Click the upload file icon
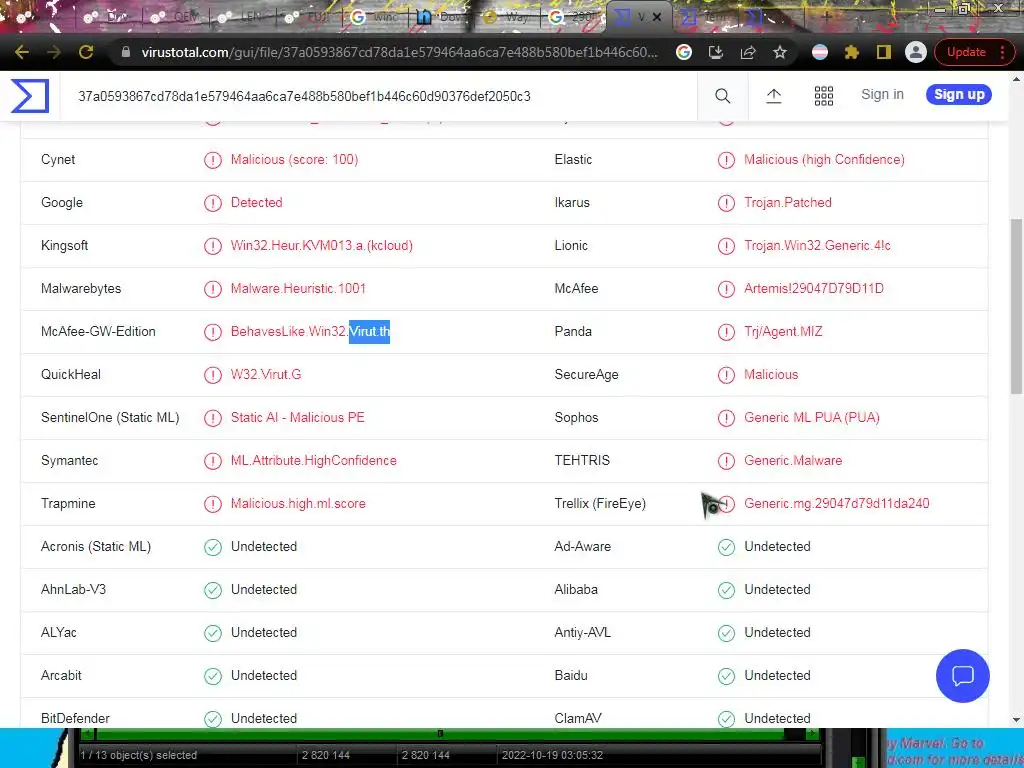1024x768 pixels. click(x=773, y=96)
